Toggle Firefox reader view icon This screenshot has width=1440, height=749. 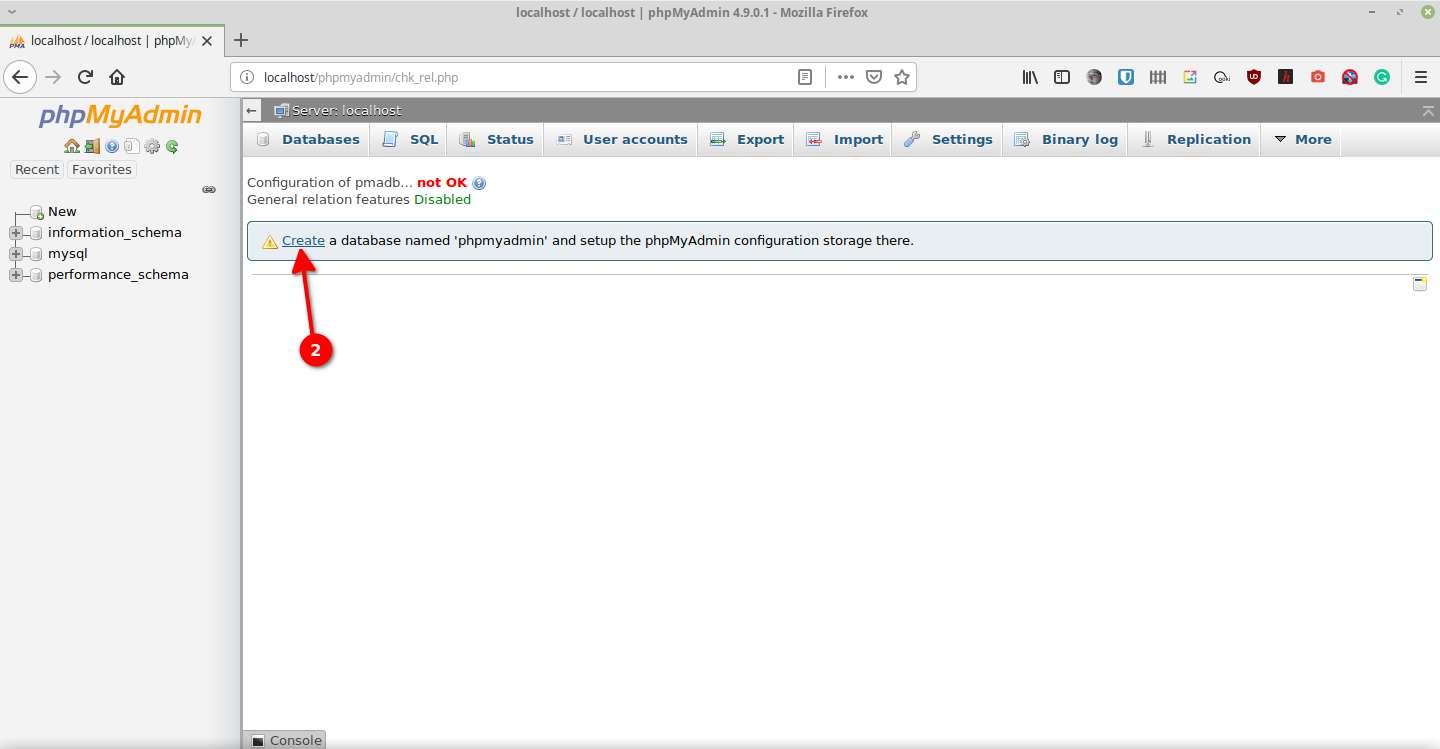tap(805, 77)
